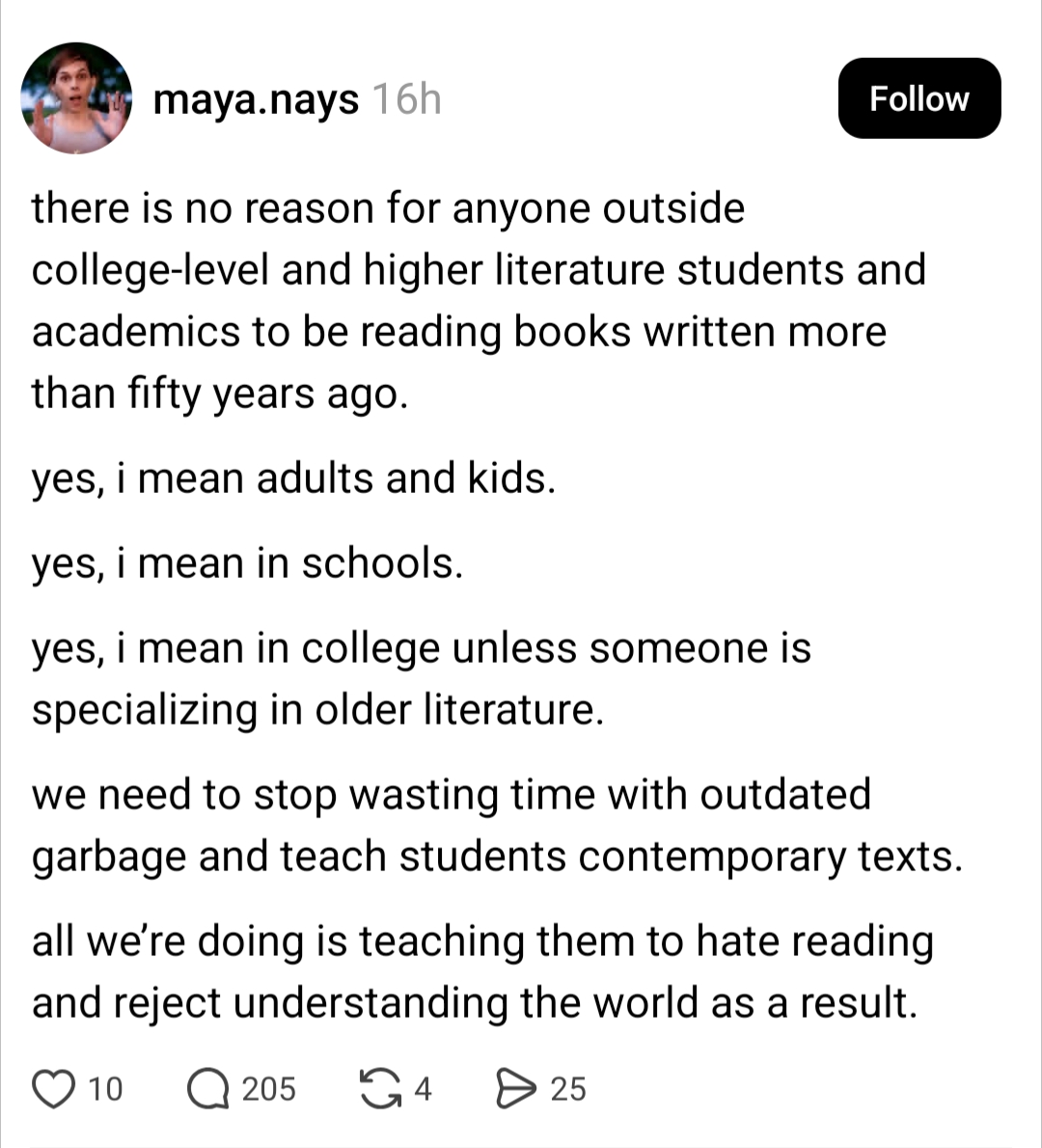Open replies via the comment bubble icon
Image resolution: width=1042 pixels, height=1148 pixels.
click(206, 1088)
